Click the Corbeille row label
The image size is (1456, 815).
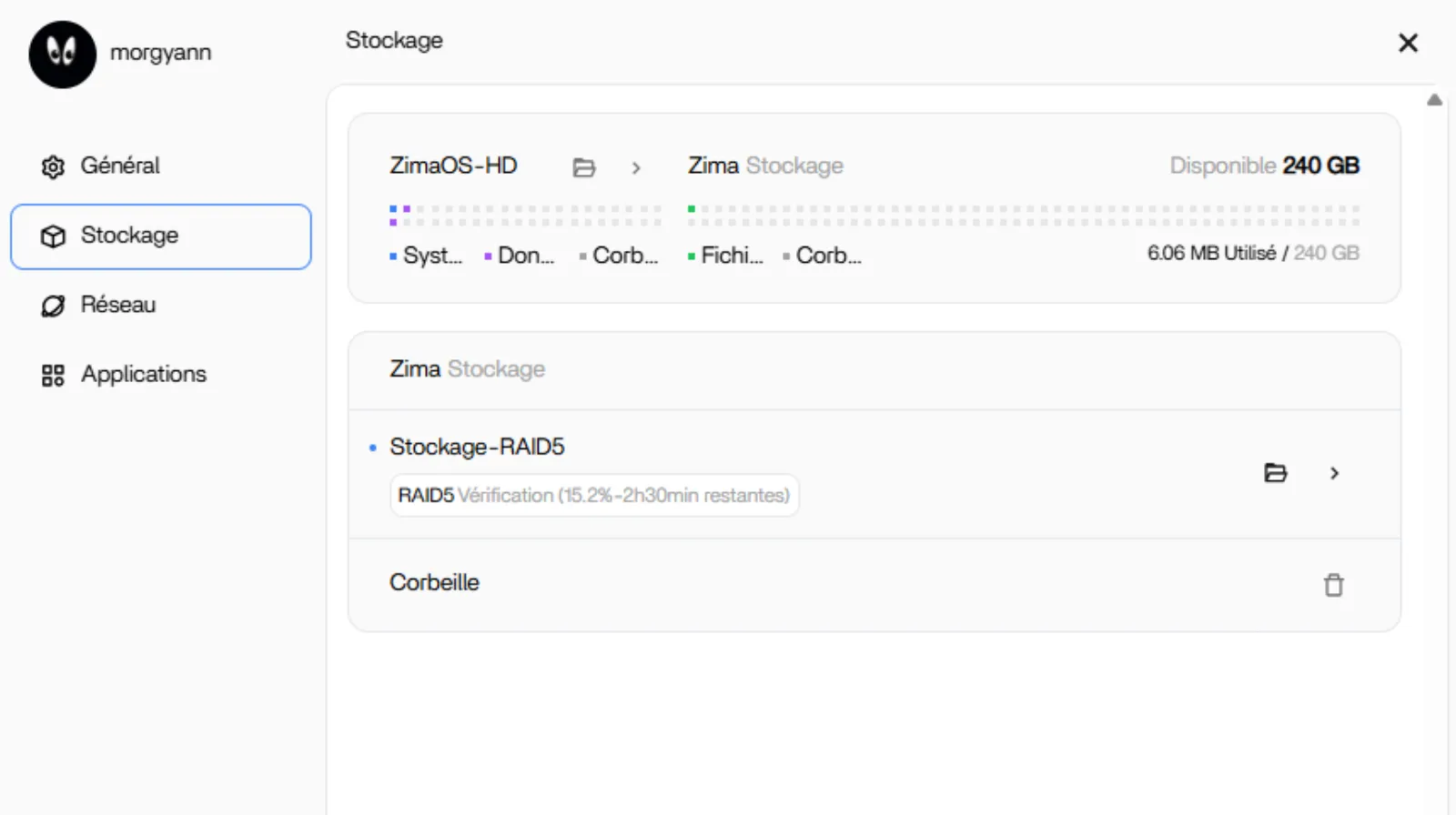434,583
